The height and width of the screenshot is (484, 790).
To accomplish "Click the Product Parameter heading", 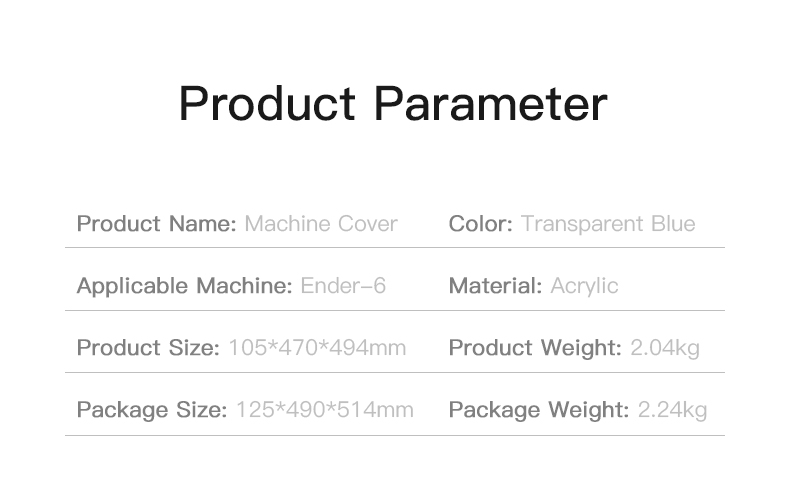I will (x=393, y=104).
